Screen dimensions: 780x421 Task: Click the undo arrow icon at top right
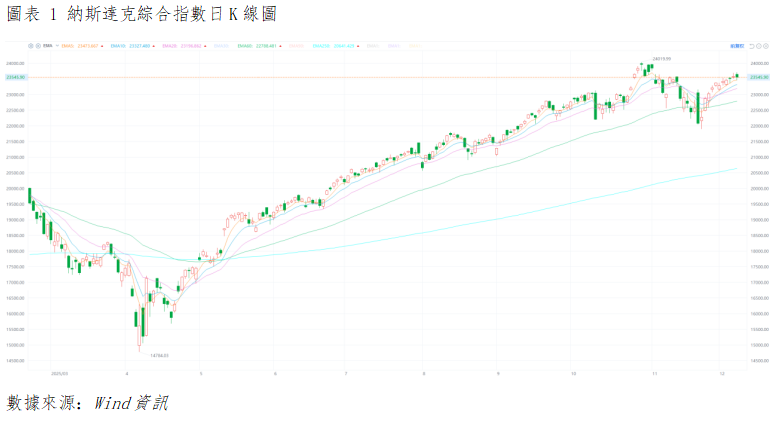point(751,46)
